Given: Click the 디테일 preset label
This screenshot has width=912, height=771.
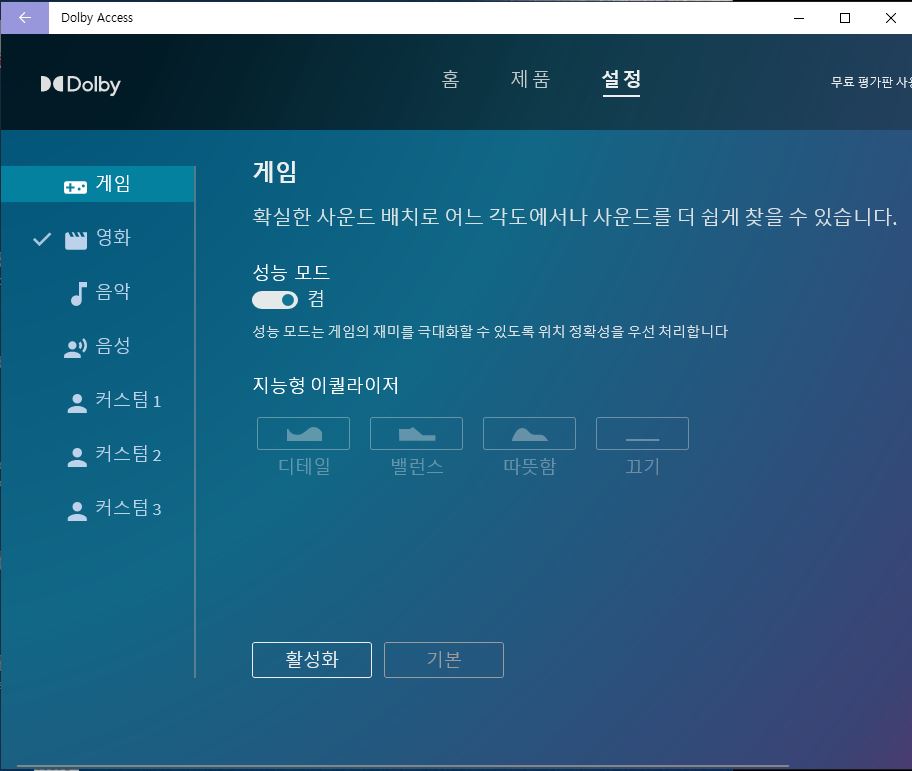Looking at the screenshot, I should [304, 466].
